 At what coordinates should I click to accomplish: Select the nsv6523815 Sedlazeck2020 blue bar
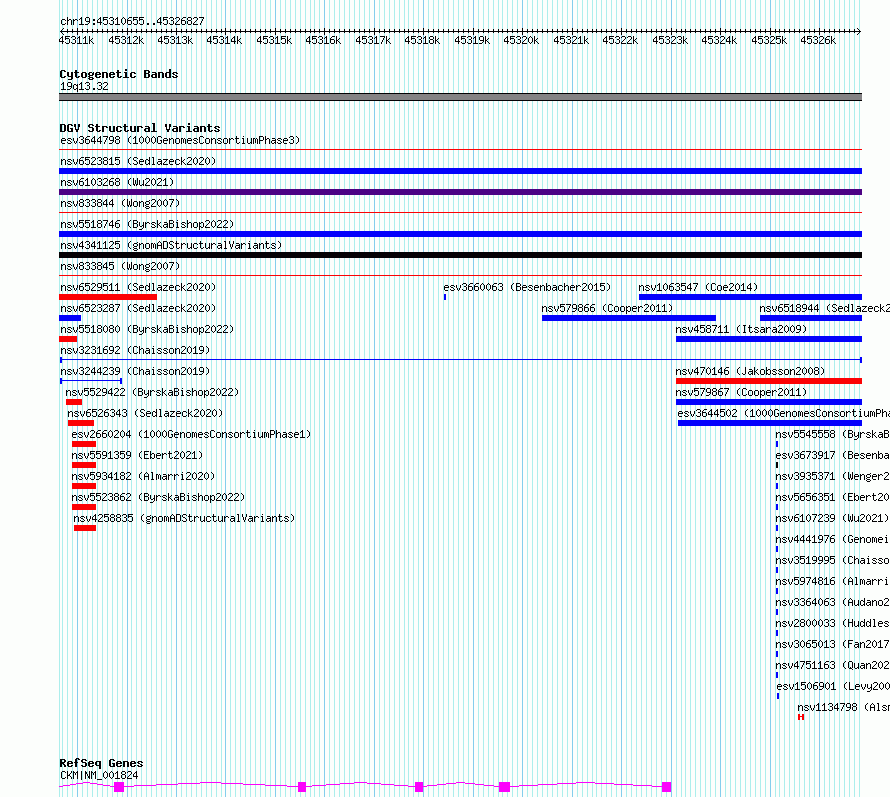(460, 171)
